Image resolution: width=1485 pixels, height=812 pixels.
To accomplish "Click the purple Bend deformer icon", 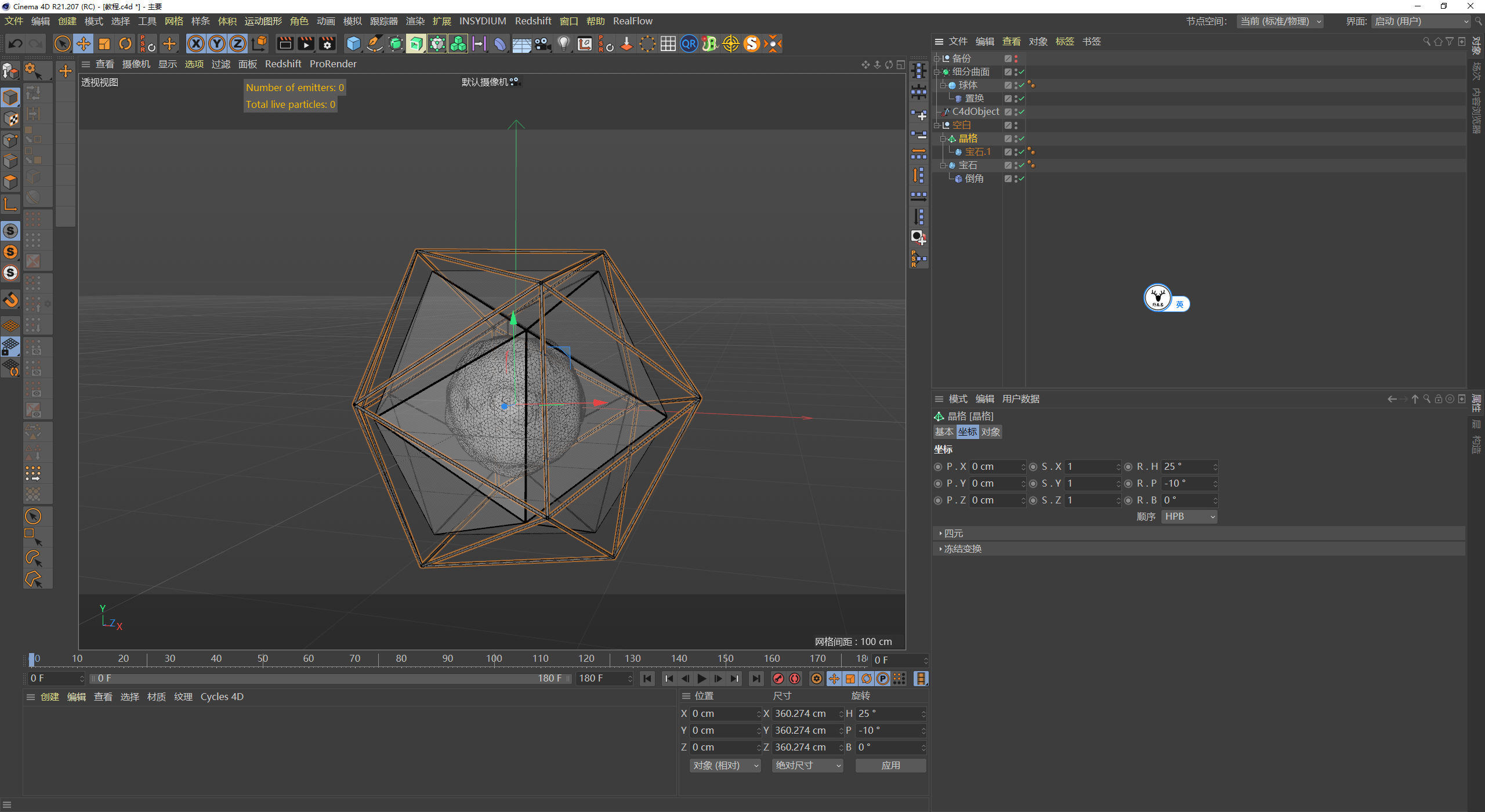I will pos(500,43).
